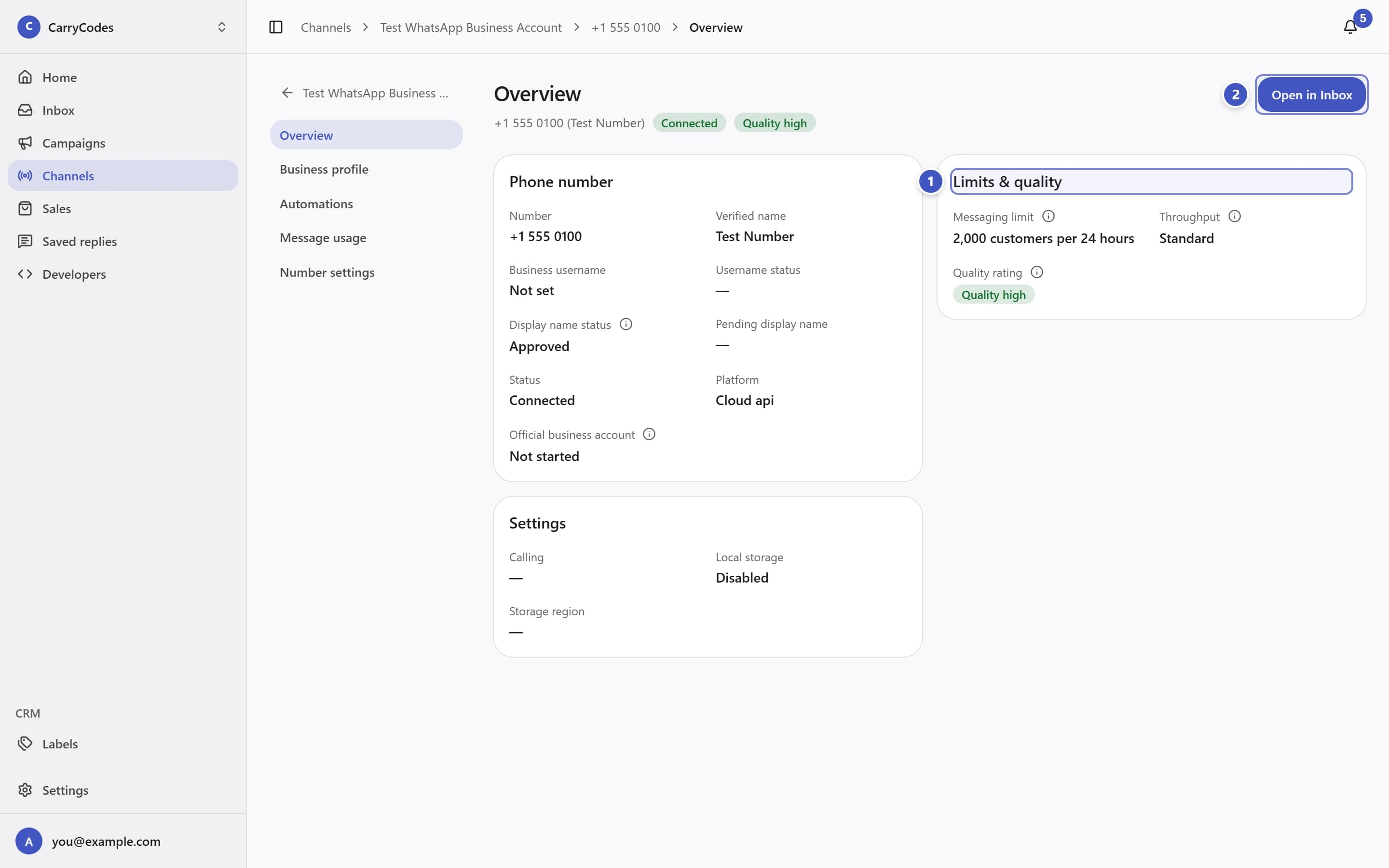Image resolution: width=1389 pixels, height=868 pixels.
Task: Open notifications via the bell icon
Action: (1350, 27)
